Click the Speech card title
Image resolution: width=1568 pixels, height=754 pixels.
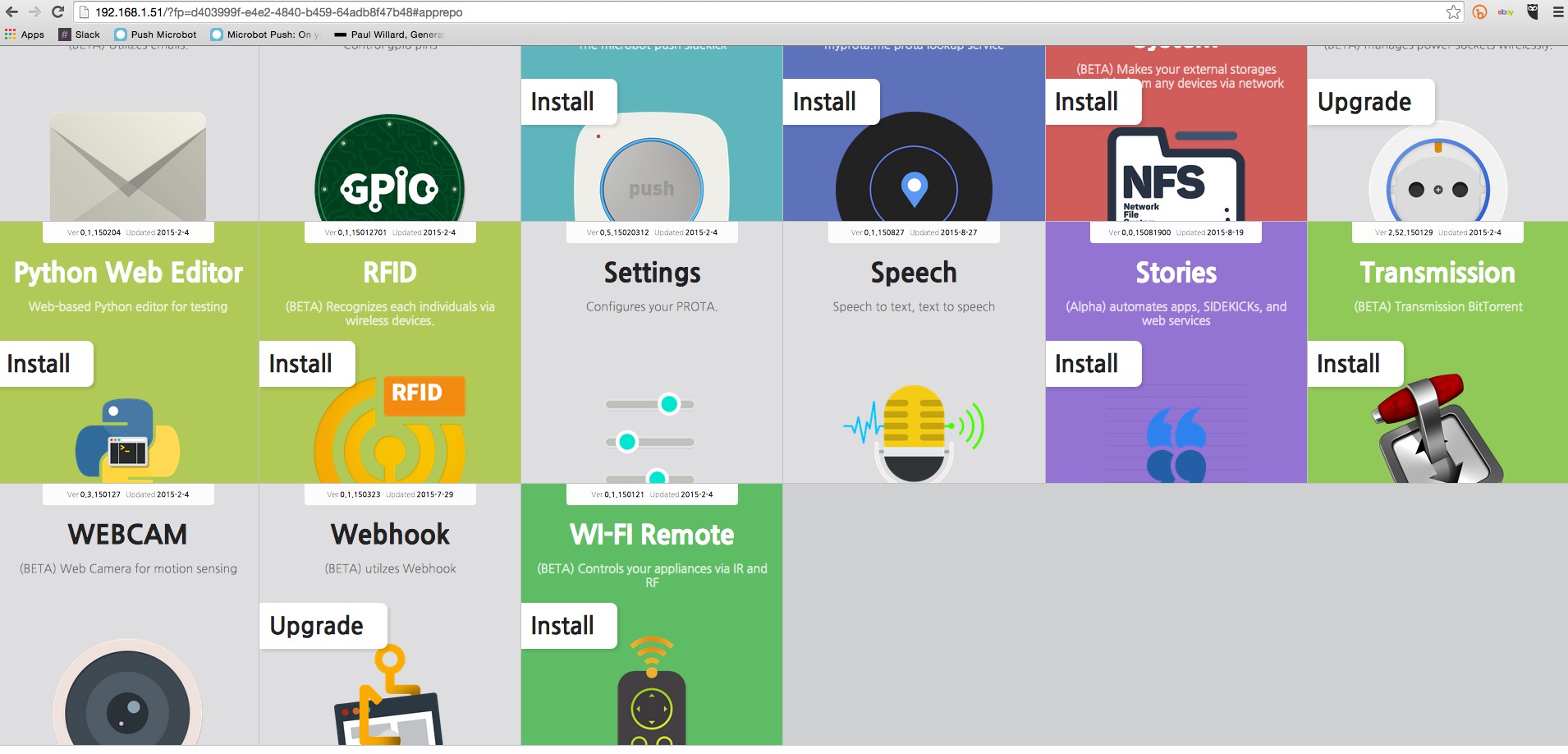click(914, 273)
